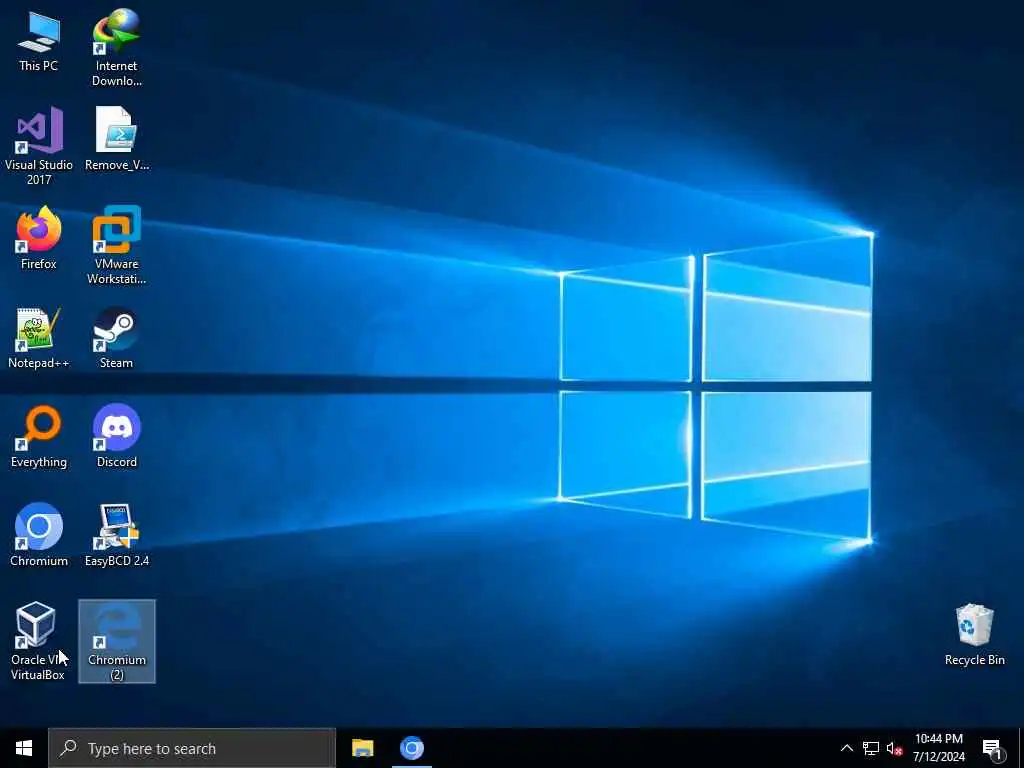Select the Chromium (2) shortcut

117,641
